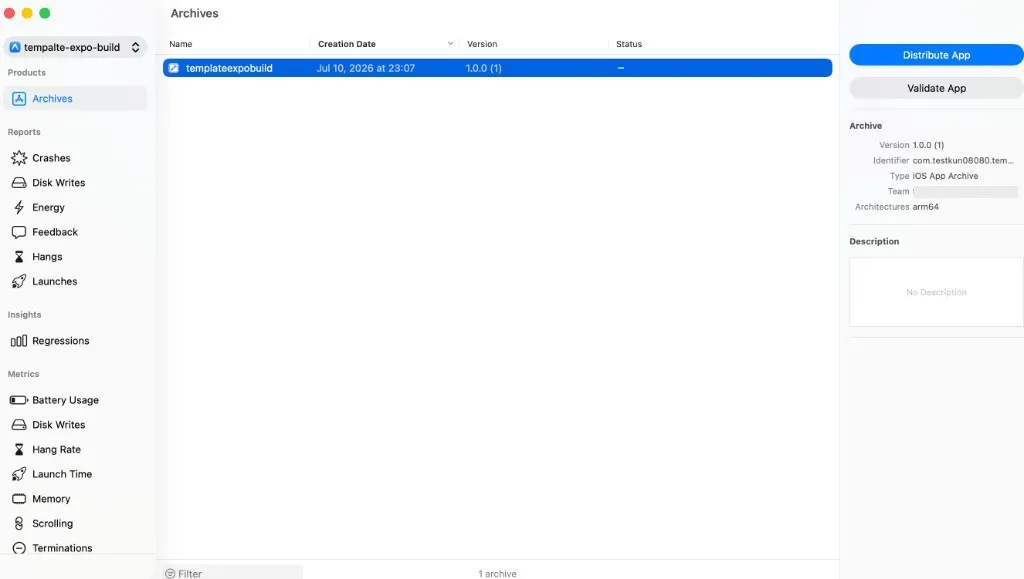Click the Scrolling icon

(x=19, y=524)
